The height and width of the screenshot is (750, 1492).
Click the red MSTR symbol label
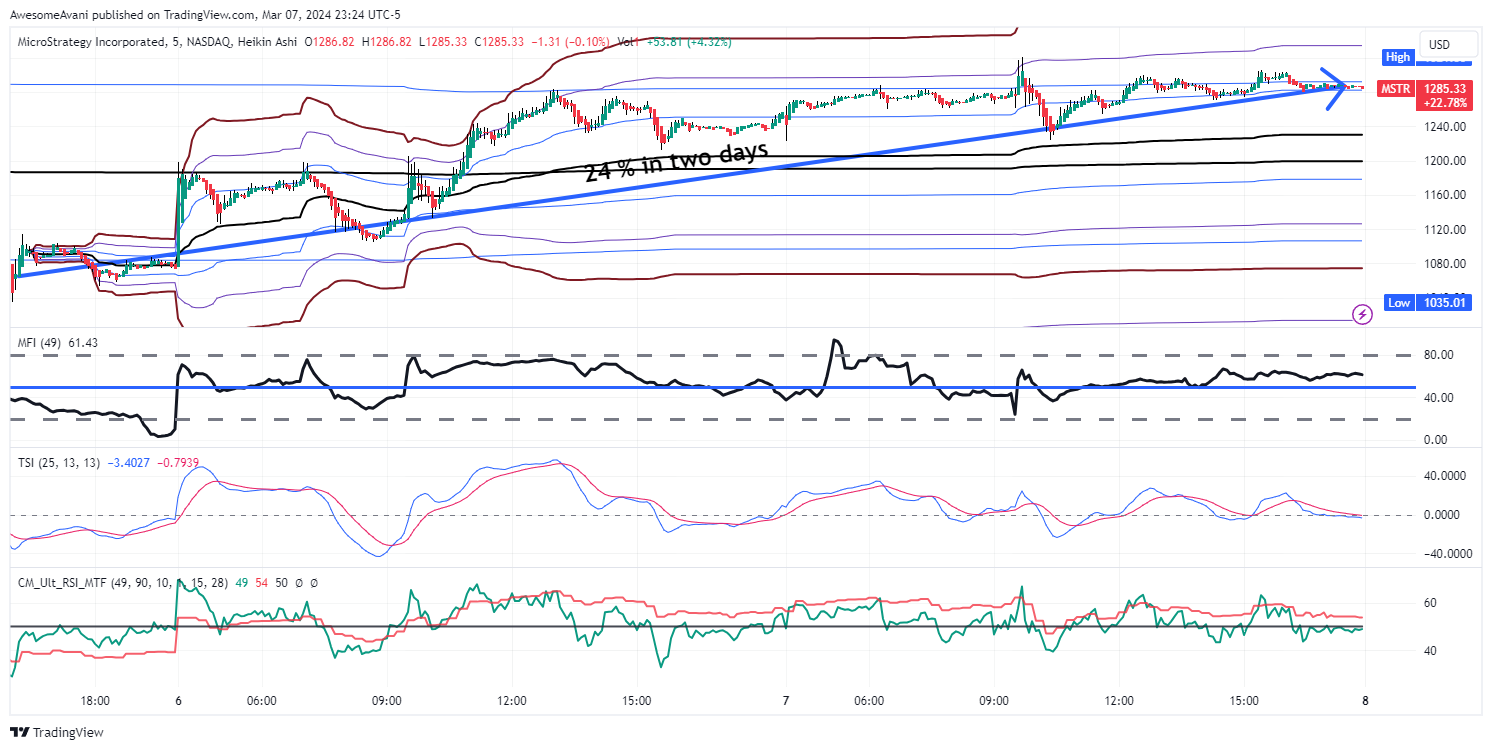coord(1395,89)
